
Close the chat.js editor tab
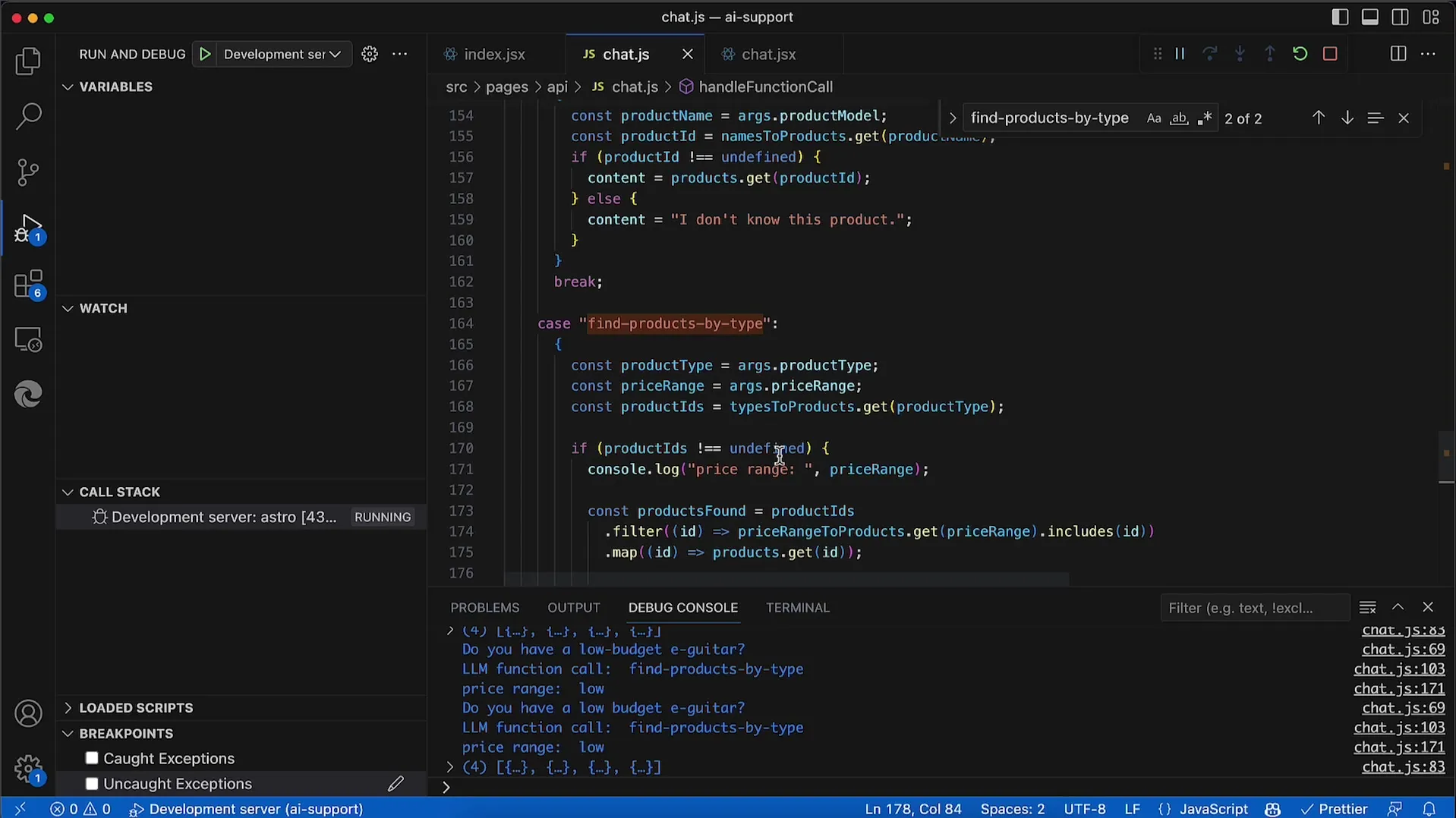point(687,54)
